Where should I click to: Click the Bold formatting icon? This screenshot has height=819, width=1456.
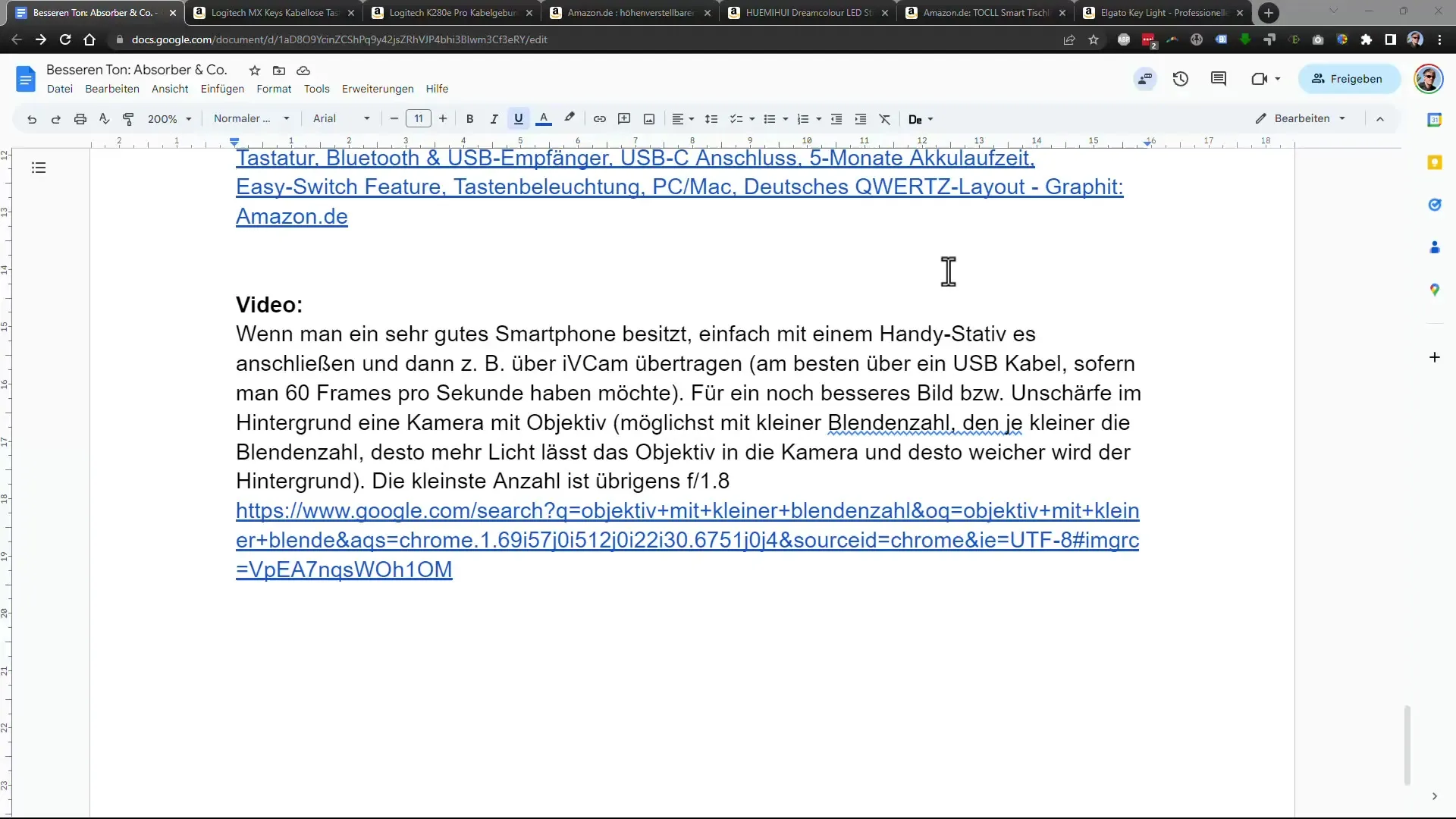[x=470, y=119]
